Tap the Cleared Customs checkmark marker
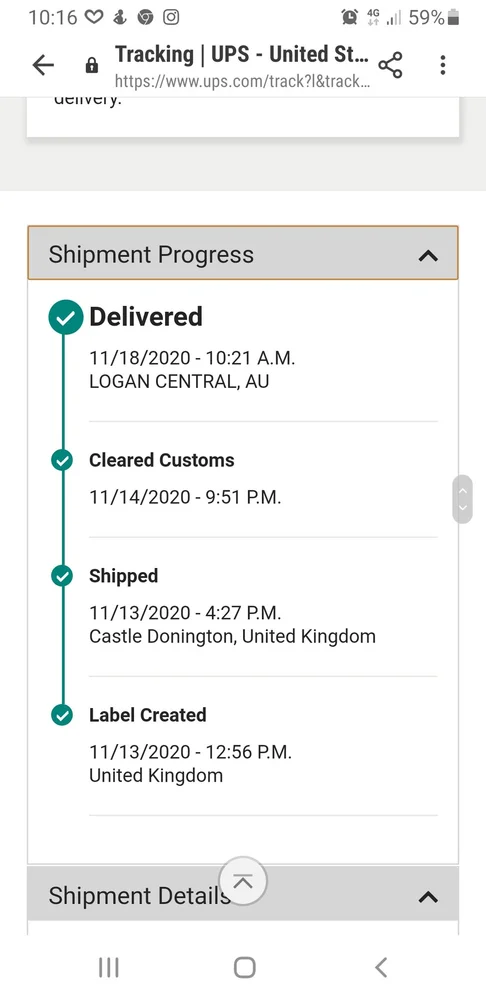The width and height of the screenshot is (486, 1000). [x=62, y=460]
